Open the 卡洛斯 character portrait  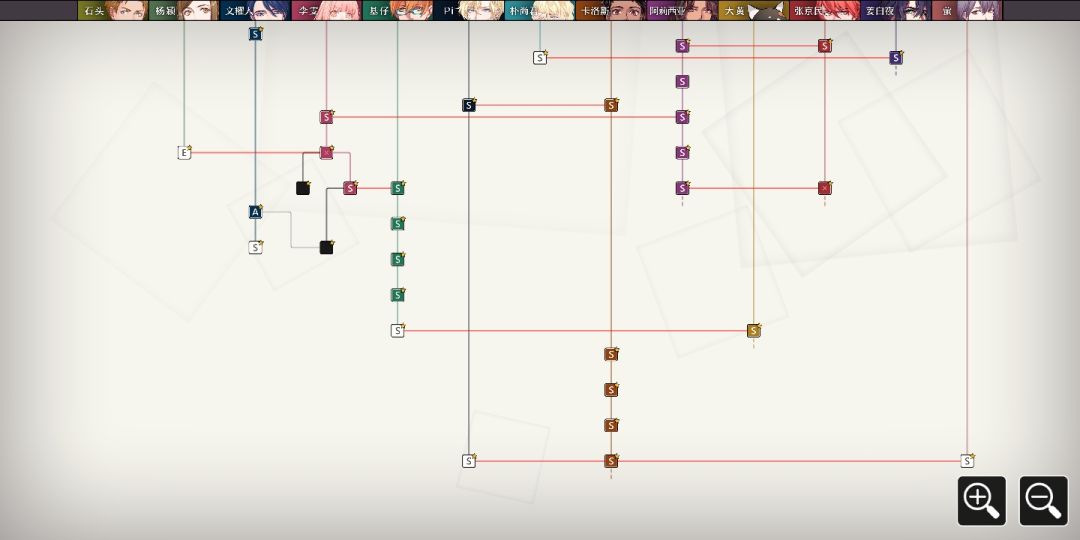[611, 10]
